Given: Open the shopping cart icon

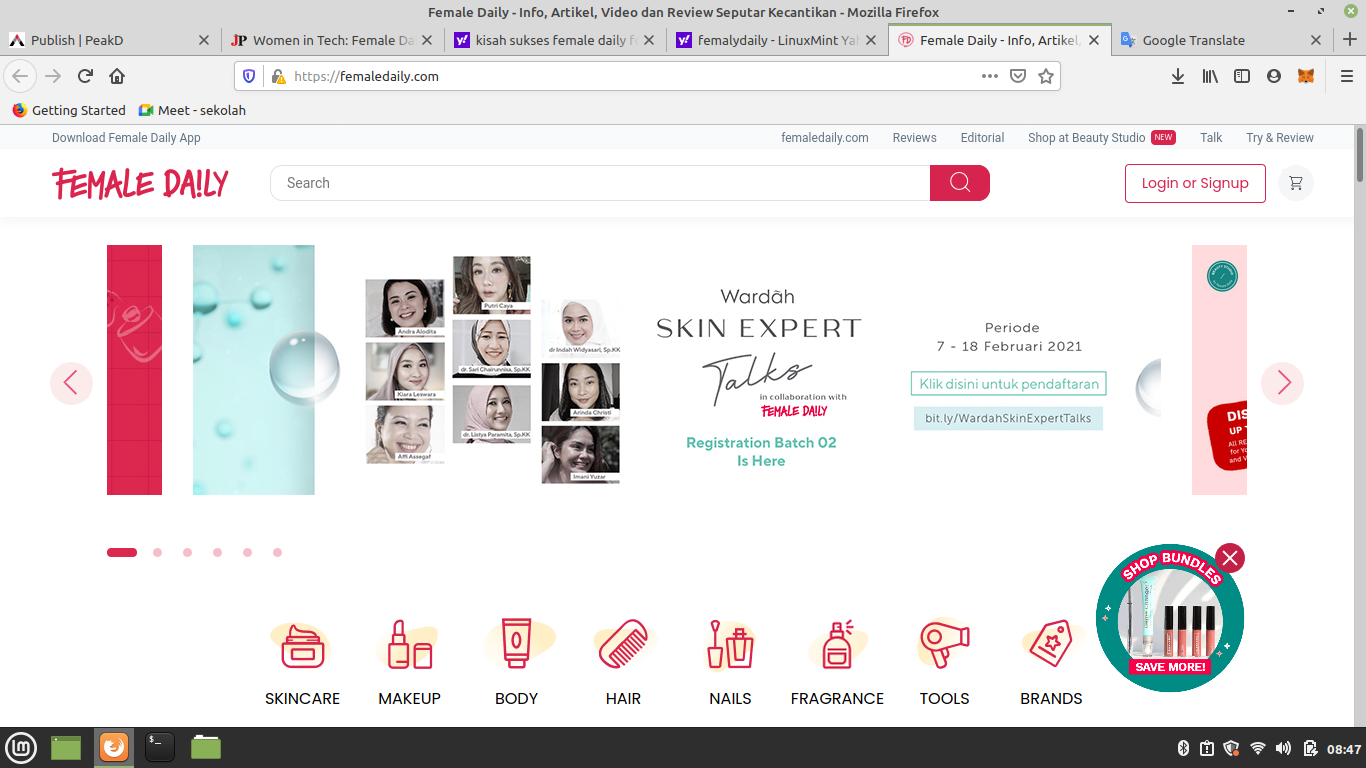Looking at the screenshot, I should click(x=1296, y=183).
